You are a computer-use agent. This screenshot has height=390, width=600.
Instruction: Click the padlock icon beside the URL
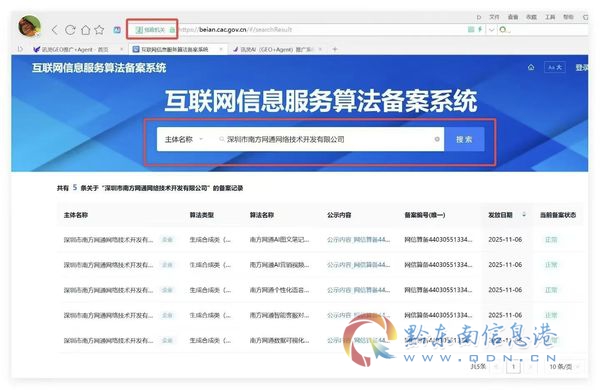[x=172, y=30]
